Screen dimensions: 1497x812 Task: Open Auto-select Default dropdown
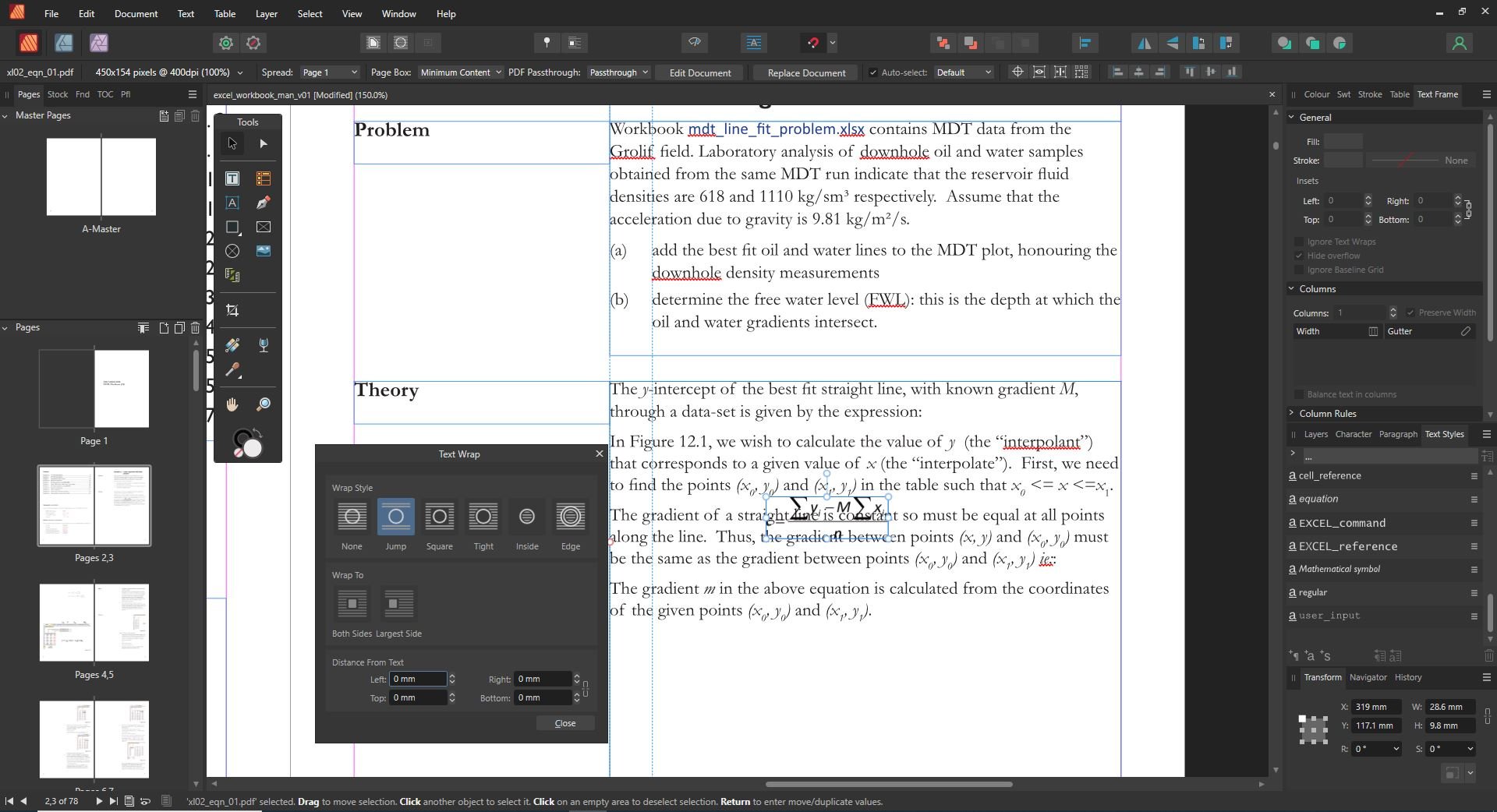[x=964, y=72]
